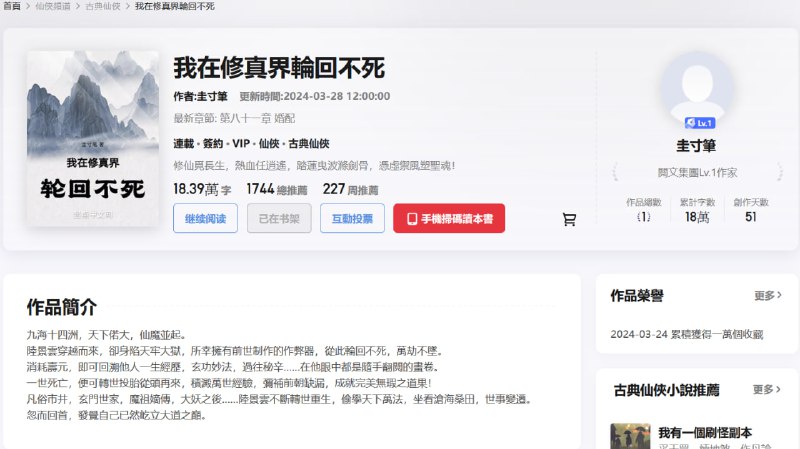
Task: Click the 227 周推薦 count
Action: pyautogui.click(x=351, y=189)
